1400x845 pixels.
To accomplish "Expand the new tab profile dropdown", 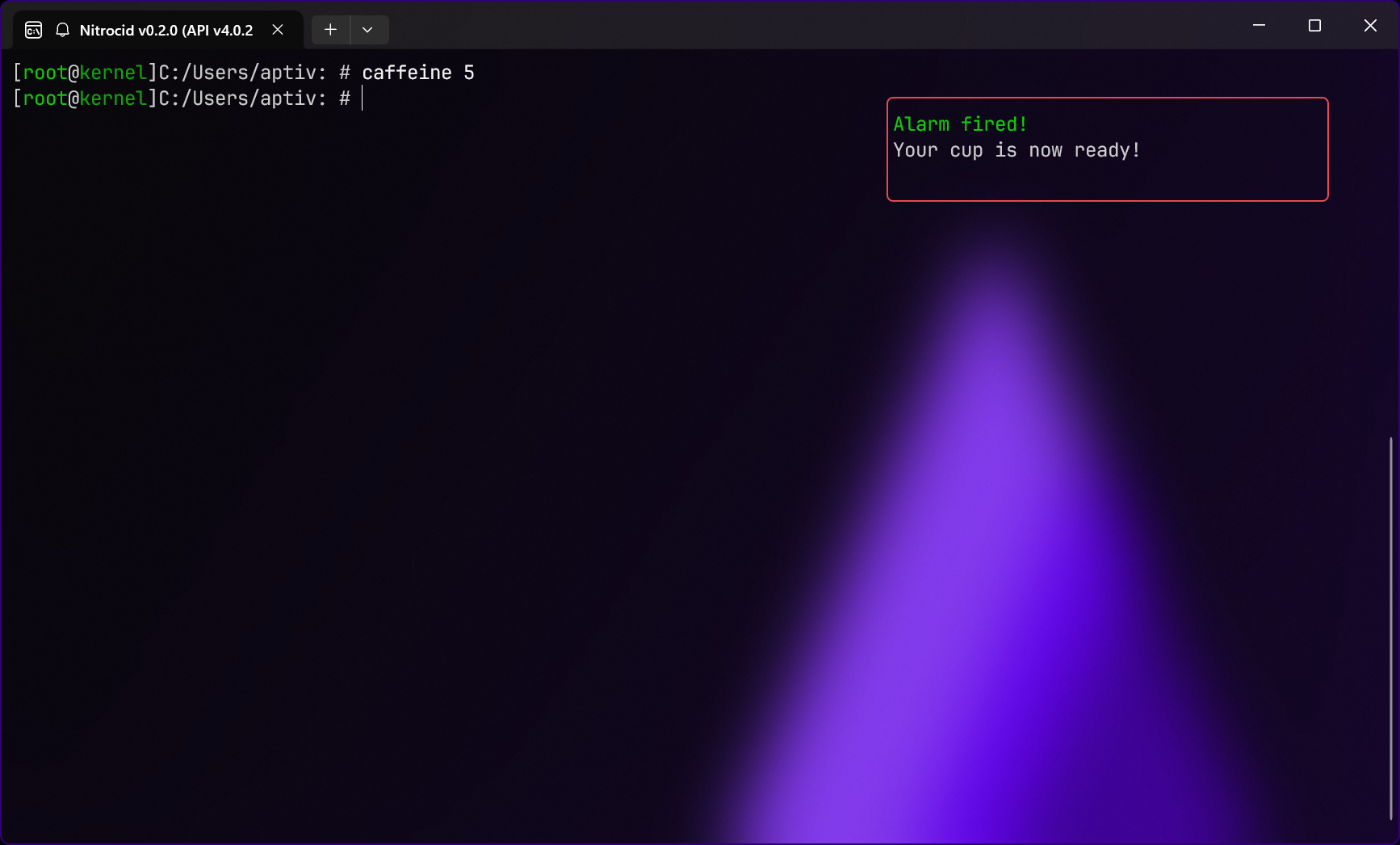I will click(x=368, y=30).
